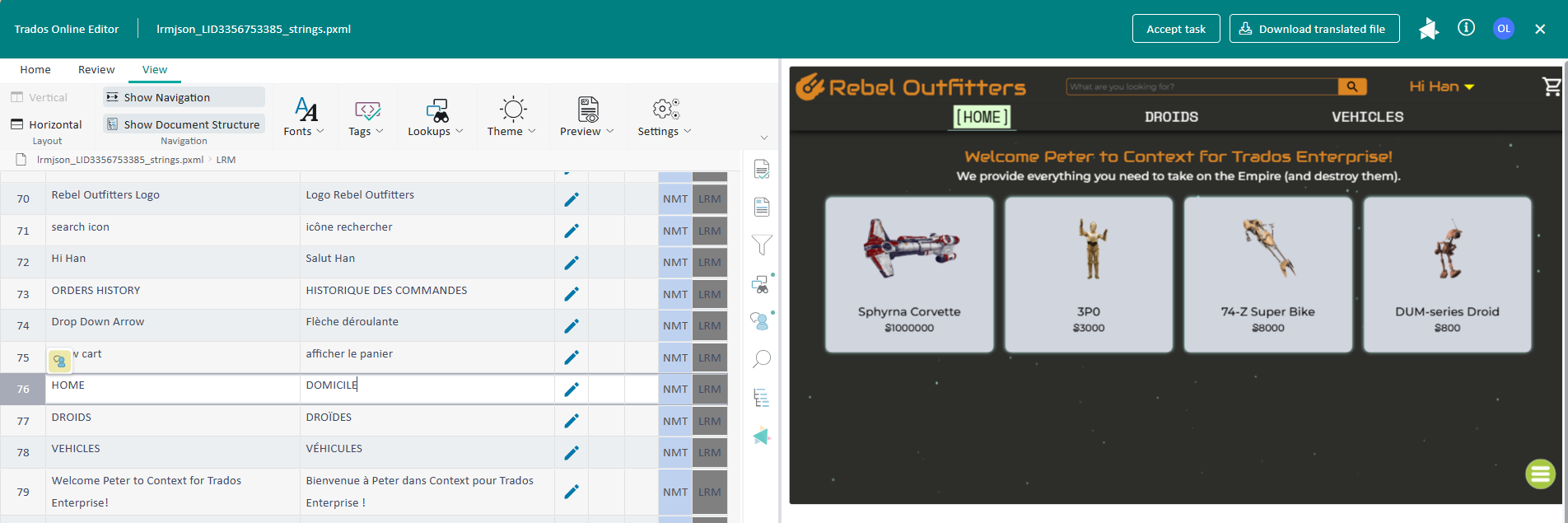Click the search magnifier in right sidebar
The height and width of the screenshot is (523, 1568).
(x=762, y=359)
